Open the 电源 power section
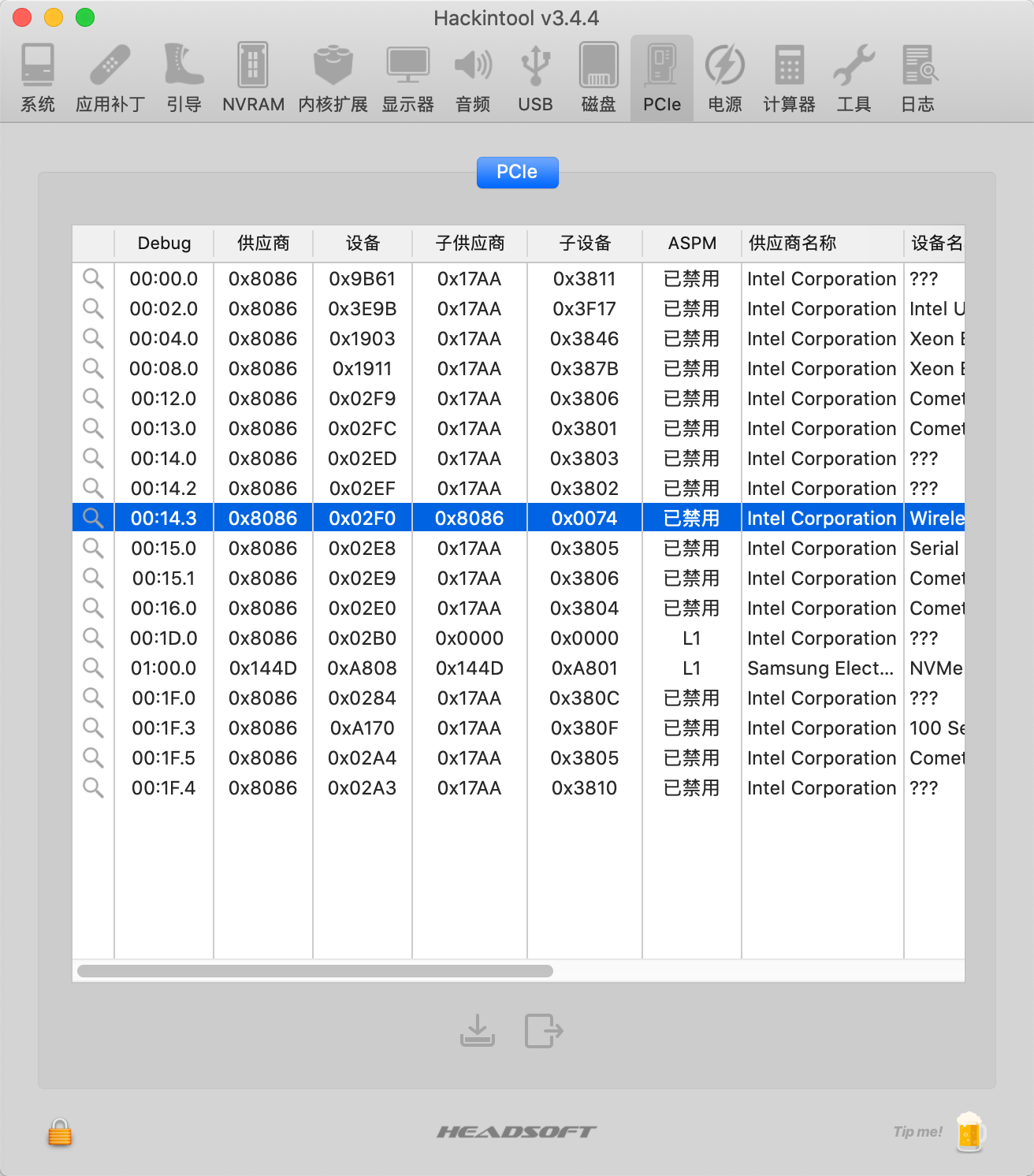Screen dimensions: 1034x1176 point(725,78)
